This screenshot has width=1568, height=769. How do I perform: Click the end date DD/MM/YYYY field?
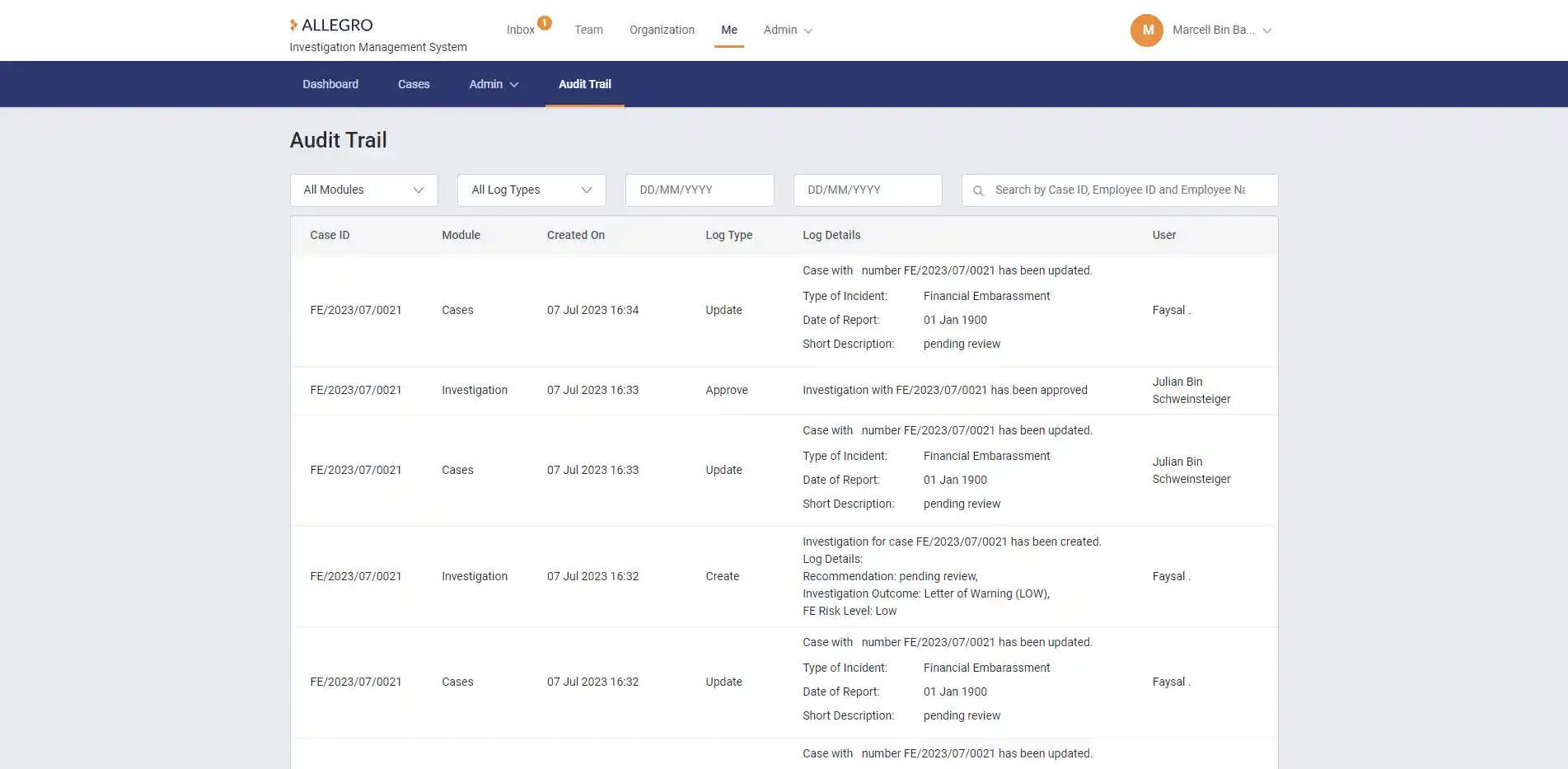coord(868,190)
